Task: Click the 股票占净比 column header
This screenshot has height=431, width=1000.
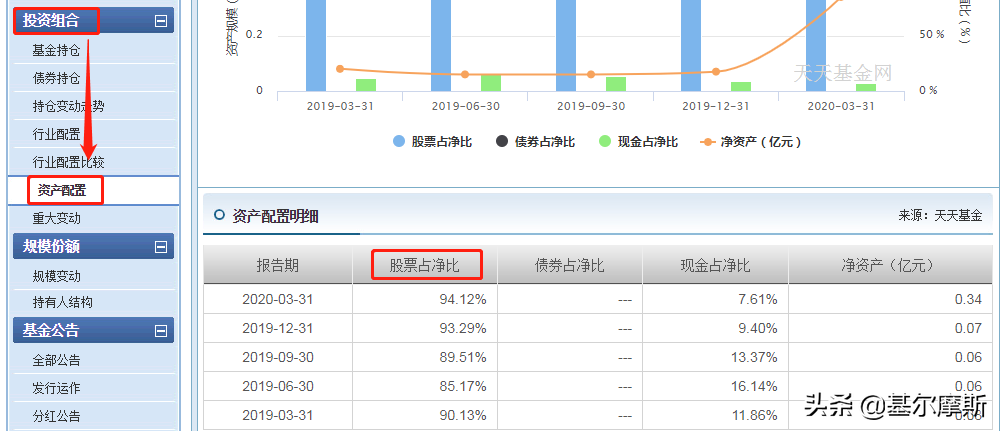Action: [x=425, y=265]
